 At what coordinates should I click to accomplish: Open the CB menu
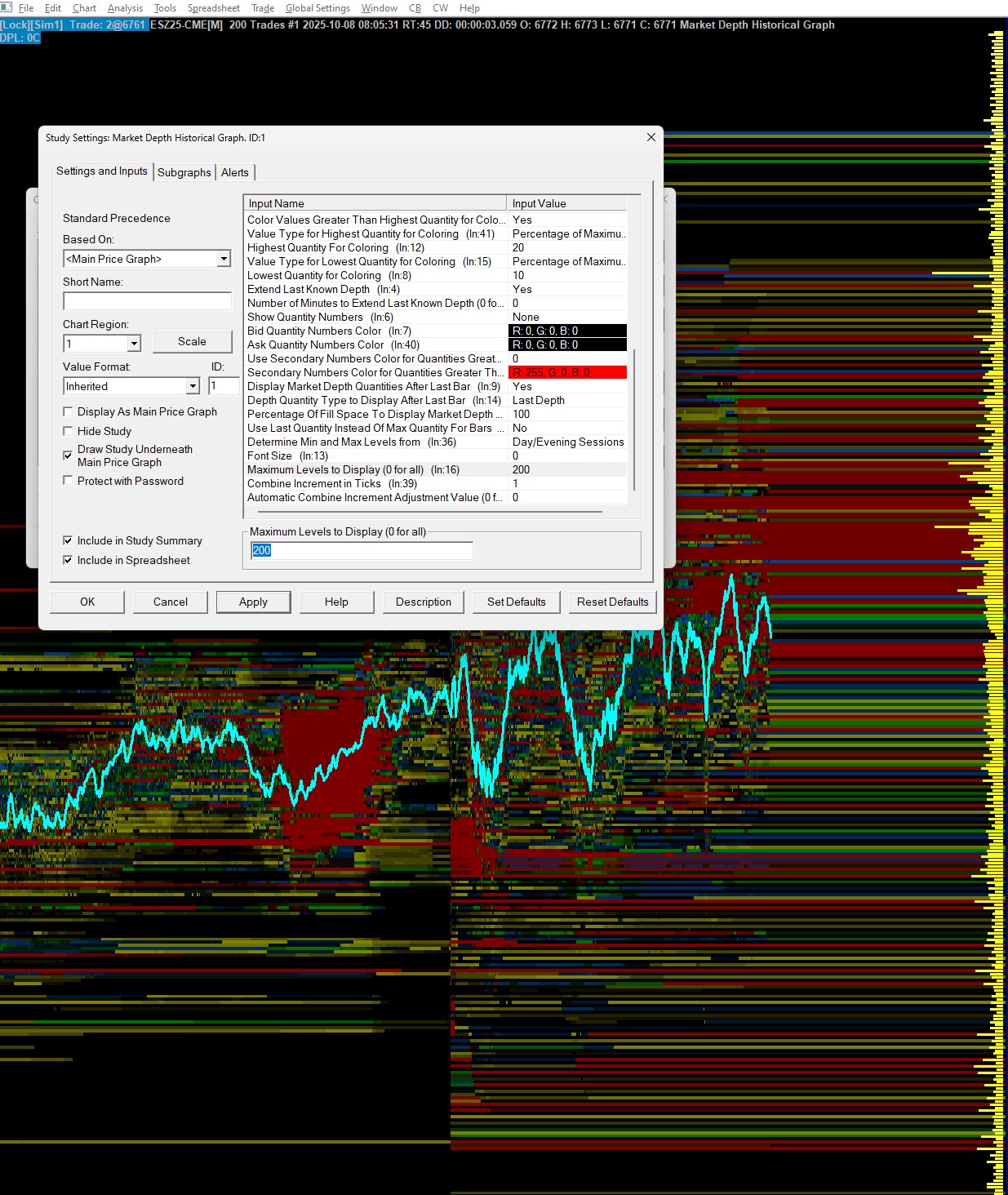(x=415, y=8)
